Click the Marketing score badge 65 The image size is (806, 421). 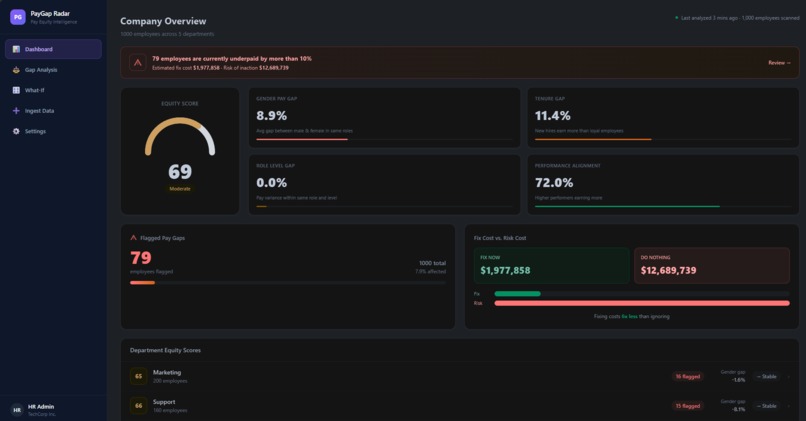(138, 376)
